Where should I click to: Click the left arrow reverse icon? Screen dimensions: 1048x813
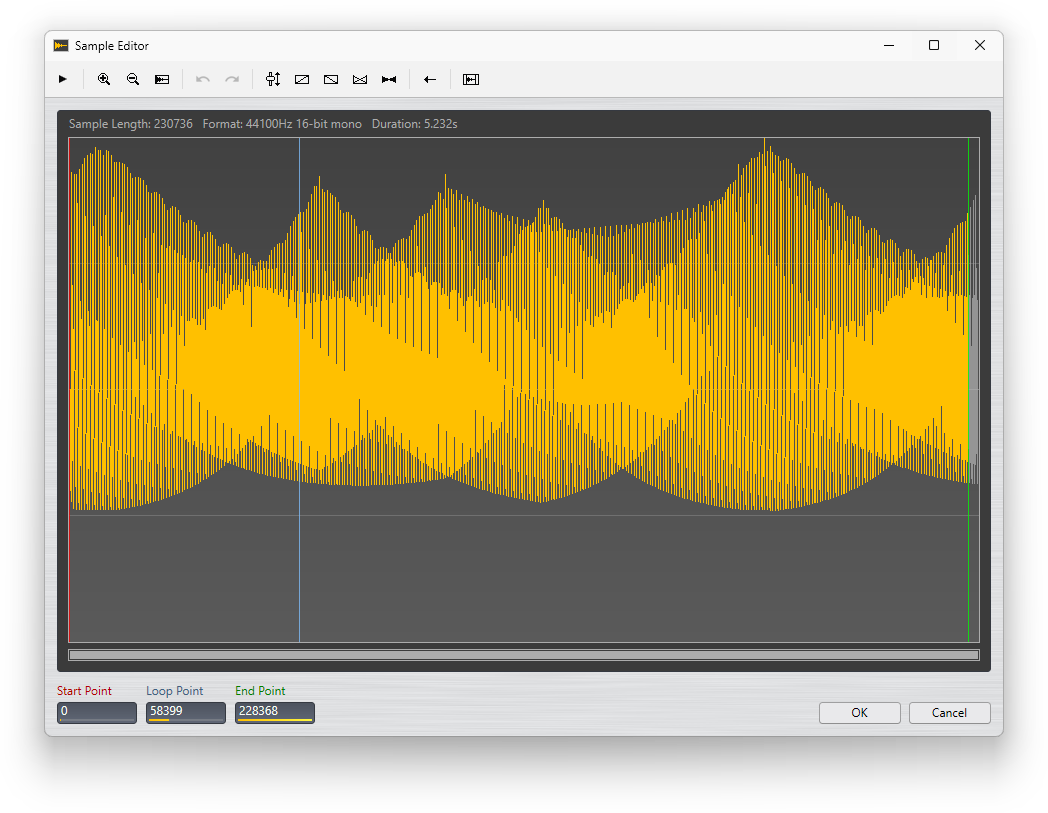(430, 79)
